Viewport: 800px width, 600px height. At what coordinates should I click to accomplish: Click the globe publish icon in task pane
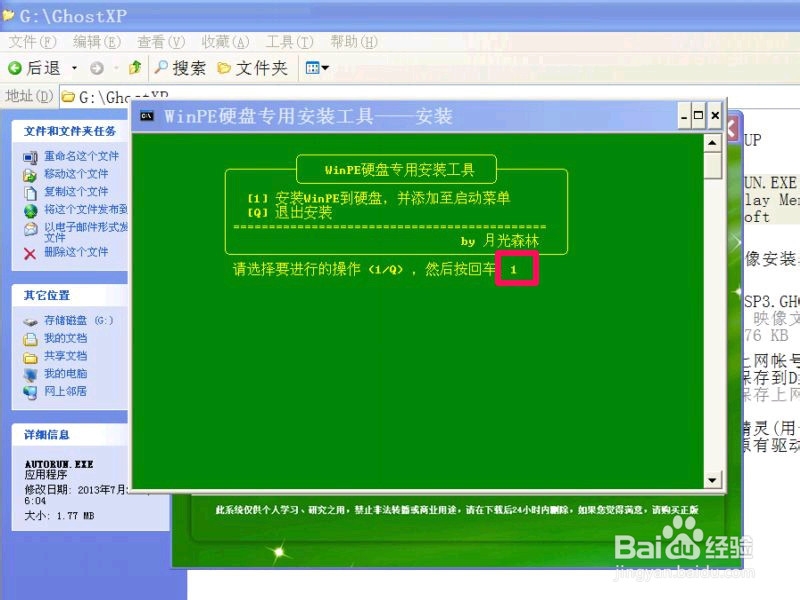[x=30, y=210]
